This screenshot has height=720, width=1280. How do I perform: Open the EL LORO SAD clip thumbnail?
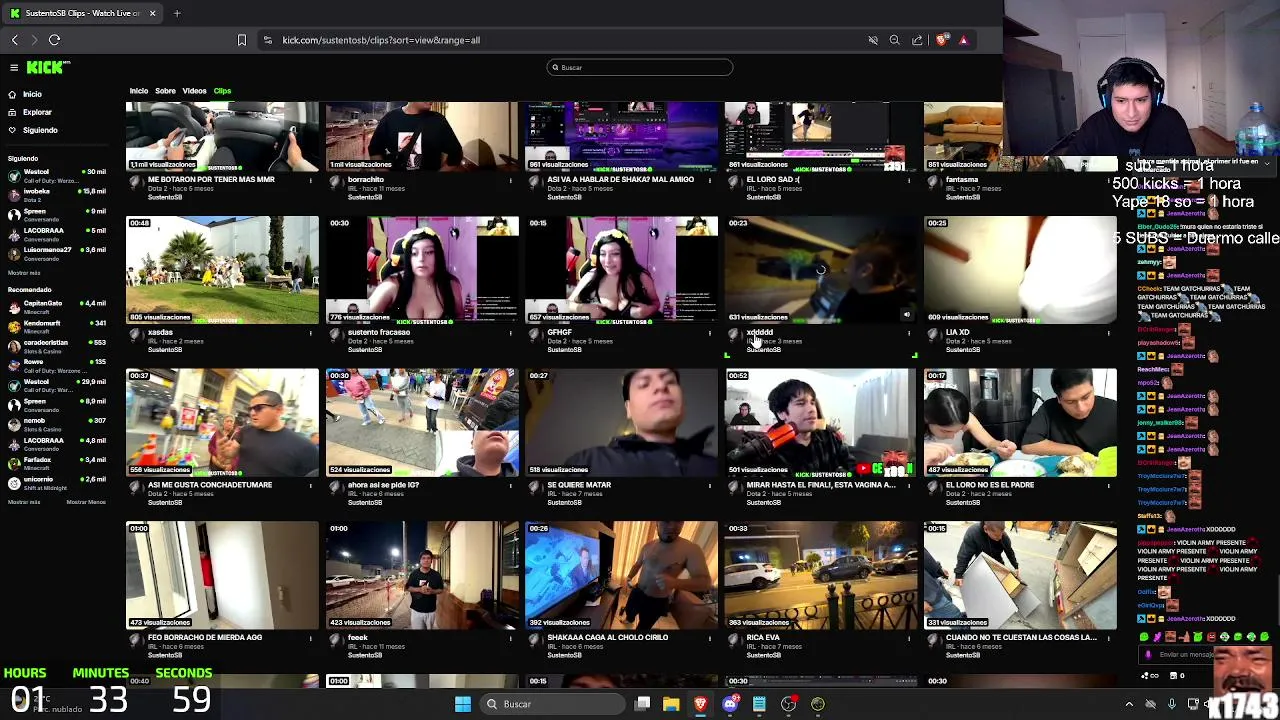pyautogui.click(x=821, y=136)
